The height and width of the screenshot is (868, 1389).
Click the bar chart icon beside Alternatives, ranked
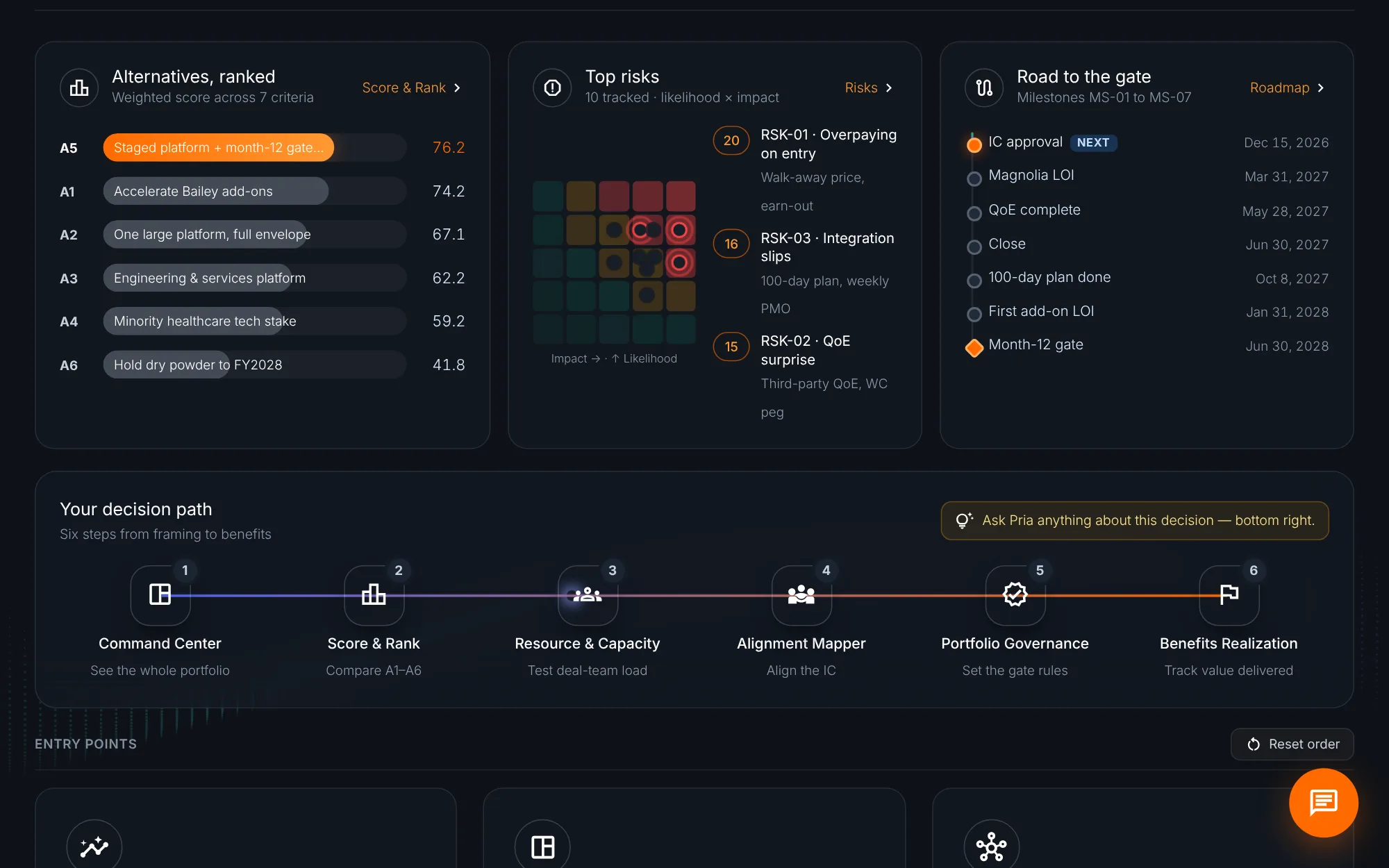point(79,87)
